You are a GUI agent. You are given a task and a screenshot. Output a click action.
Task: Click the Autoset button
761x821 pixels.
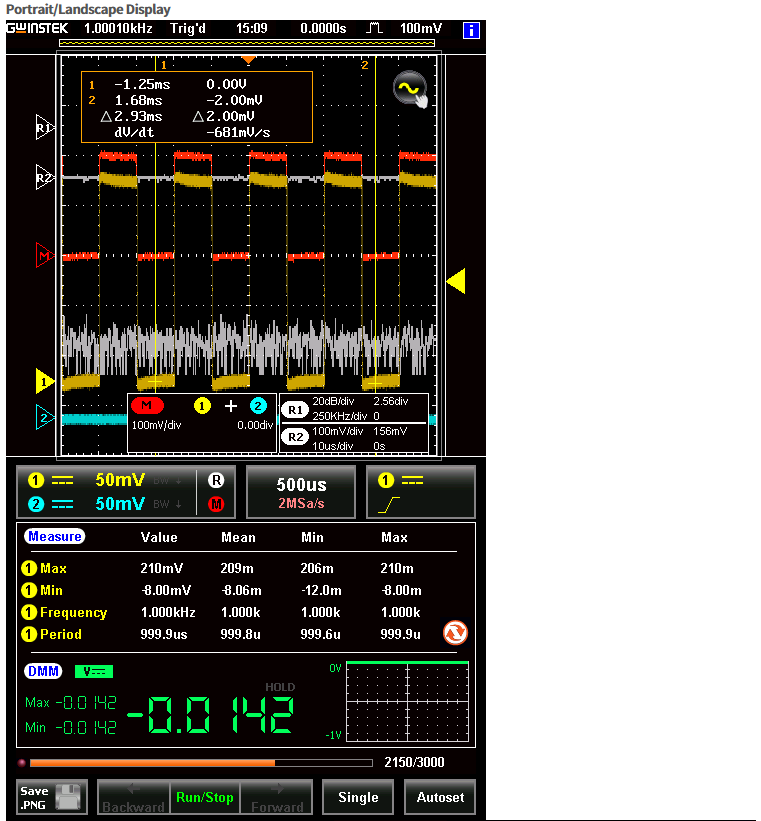(440, 797)
